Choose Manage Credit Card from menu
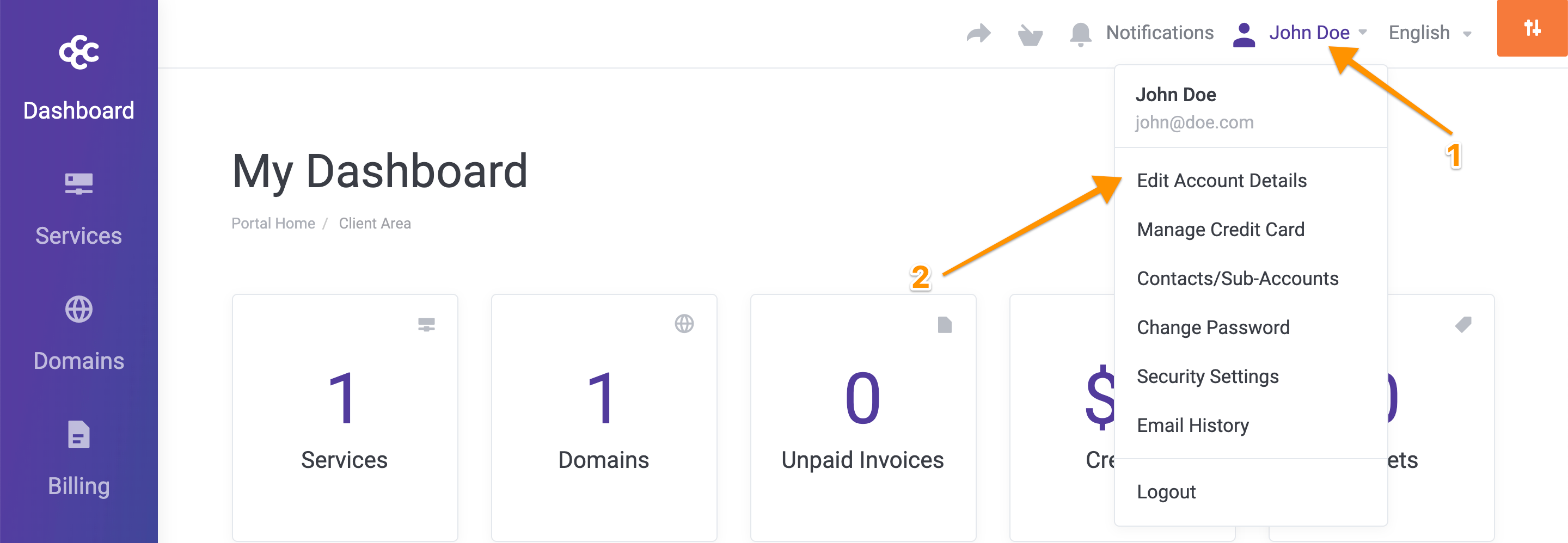1568x543 pixels. pyautogui.click(x=1220, y=229)
